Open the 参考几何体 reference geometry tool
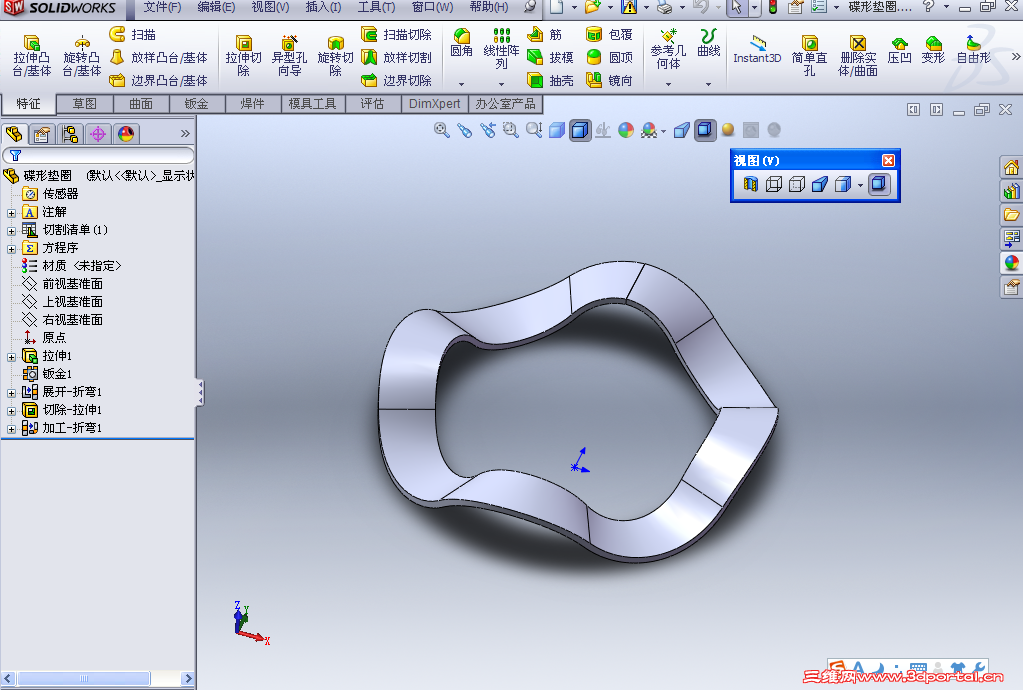 668,49
